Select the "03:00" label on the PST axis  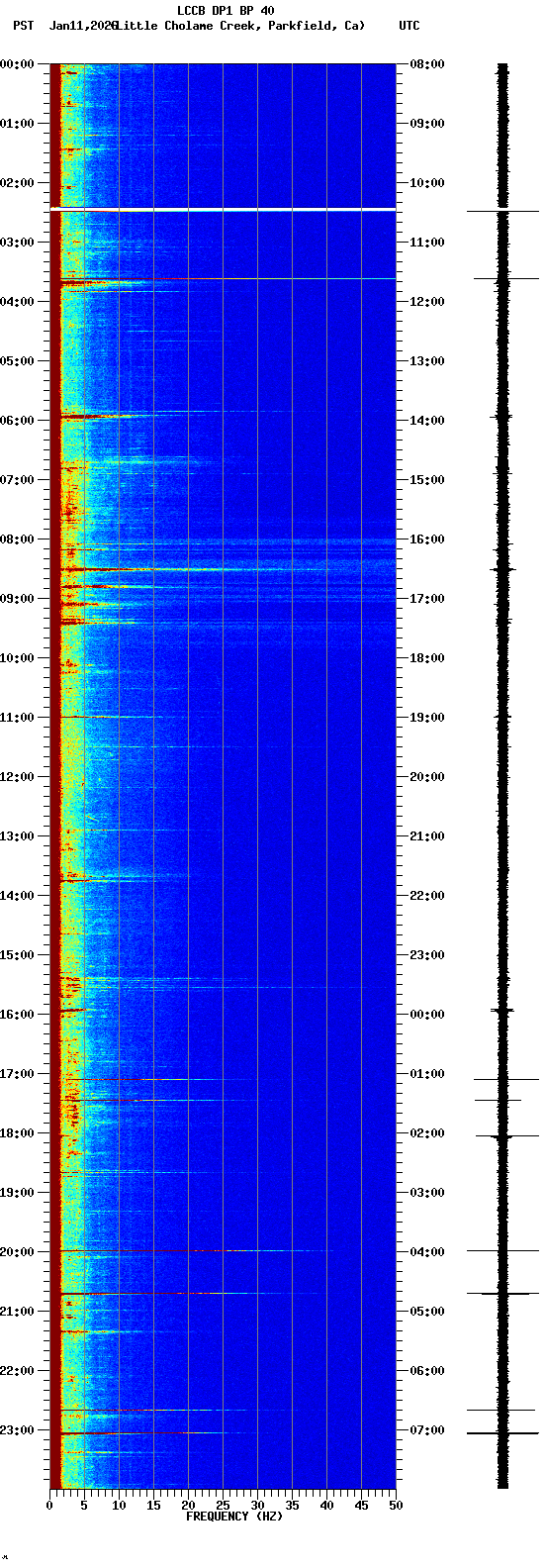point(17,243)
